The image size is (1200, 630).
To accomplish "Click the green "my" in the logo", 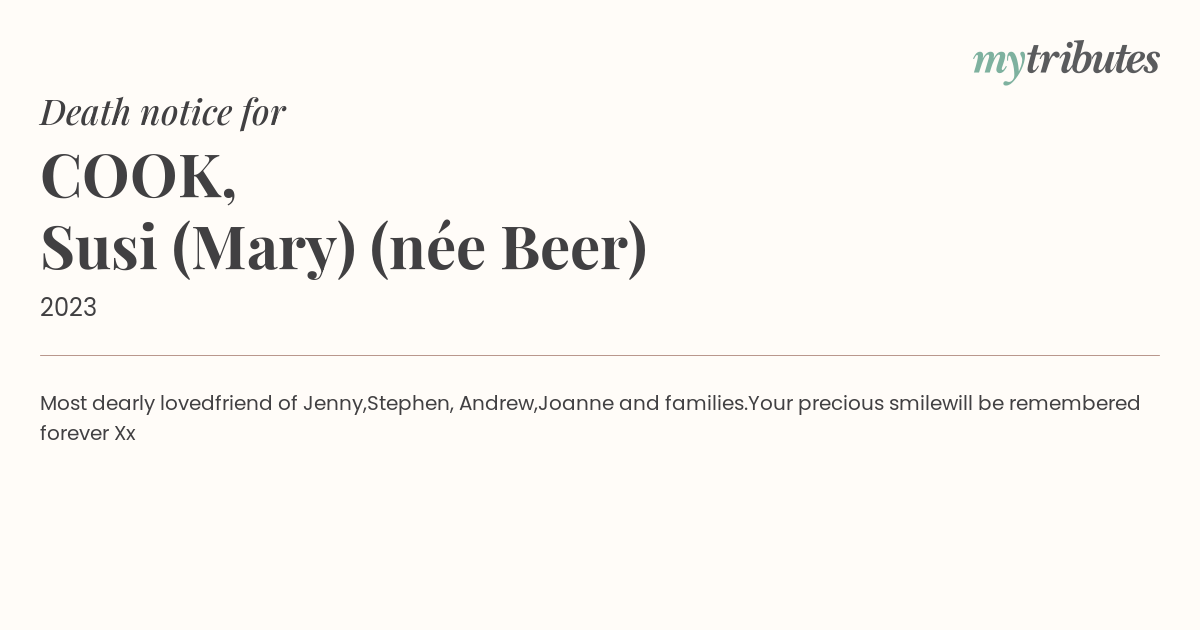I will click(x=998, y=62).
